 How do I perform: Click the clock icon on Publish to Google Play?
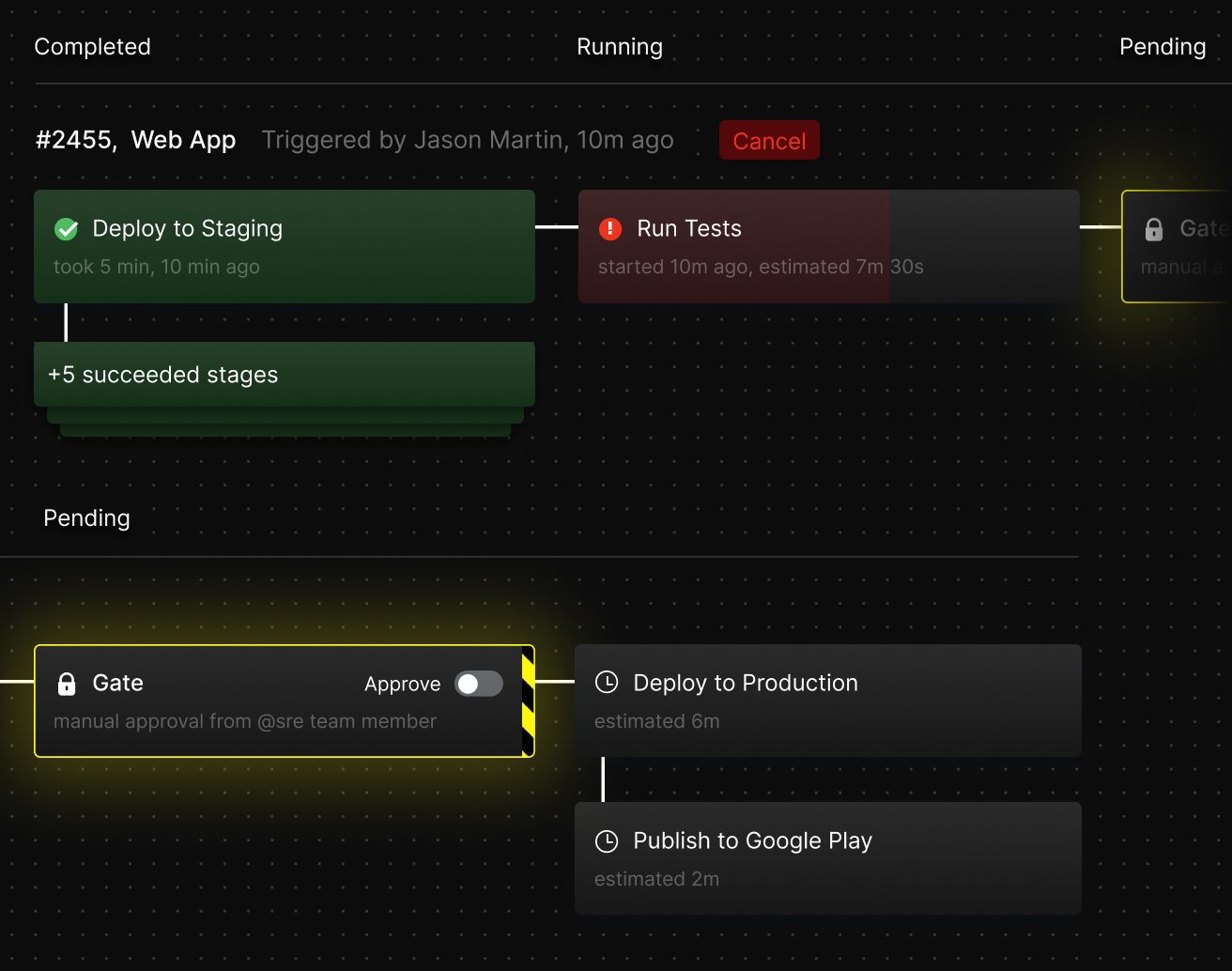point(607,840)
